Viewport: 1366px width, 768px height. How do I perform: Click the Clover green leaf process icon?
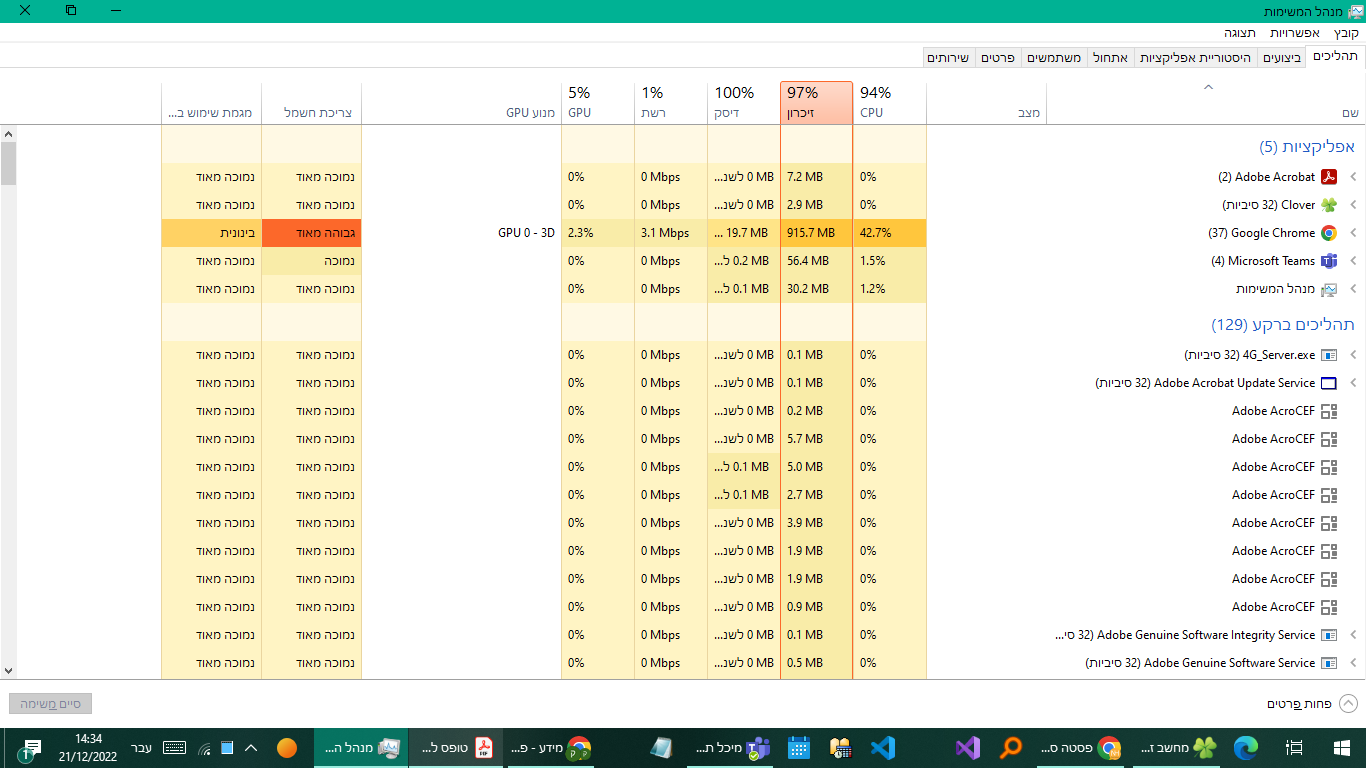click(1329, 205)
